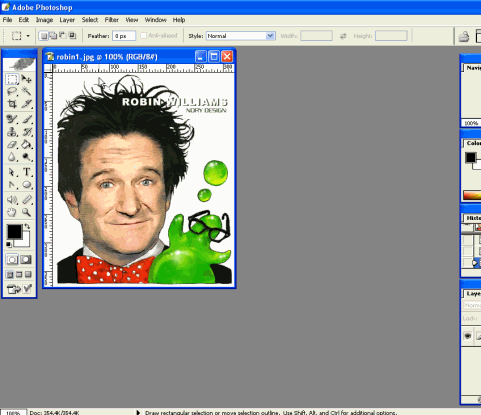Enable Edit in Quick Mask Mode
481x415 pixels.
(26, 260)
